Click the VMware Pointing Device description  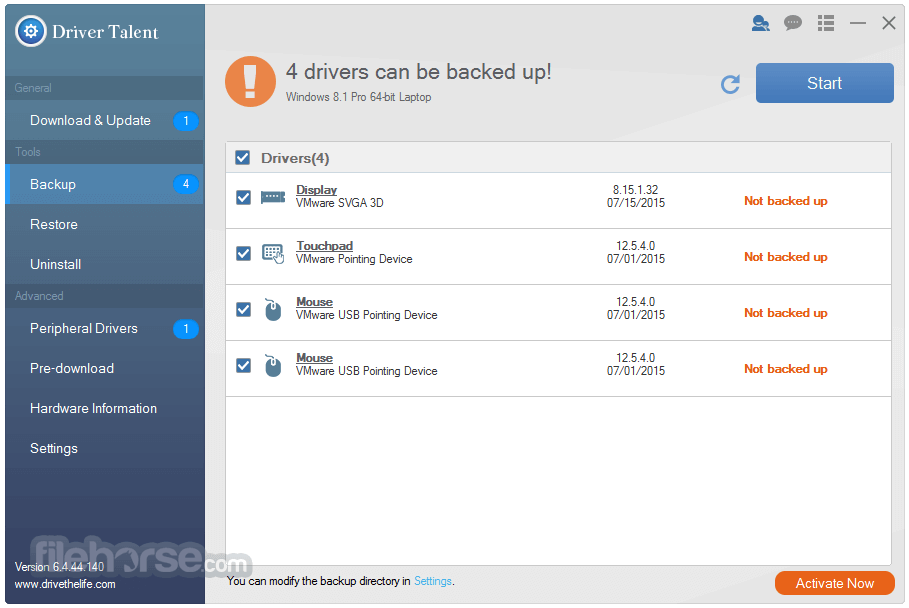(354, 259)
